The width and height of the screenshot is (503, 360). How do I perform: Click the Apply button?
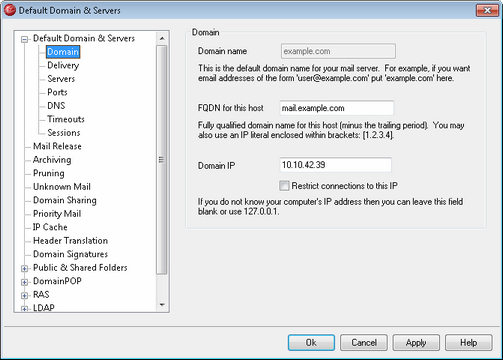point(416,343)
